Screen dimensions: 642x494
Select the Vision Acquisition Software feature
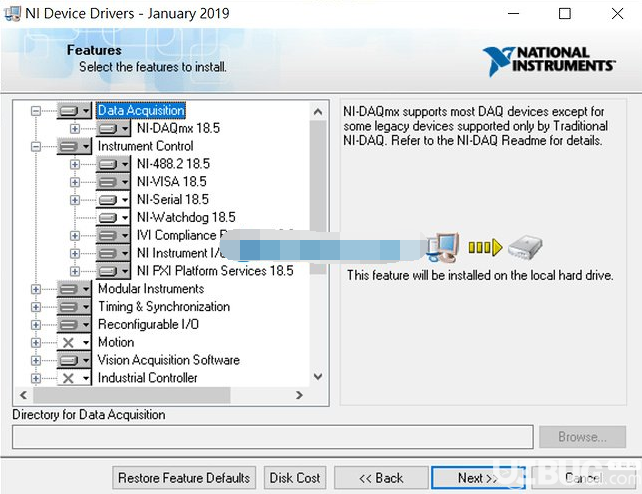click(169, 360)
